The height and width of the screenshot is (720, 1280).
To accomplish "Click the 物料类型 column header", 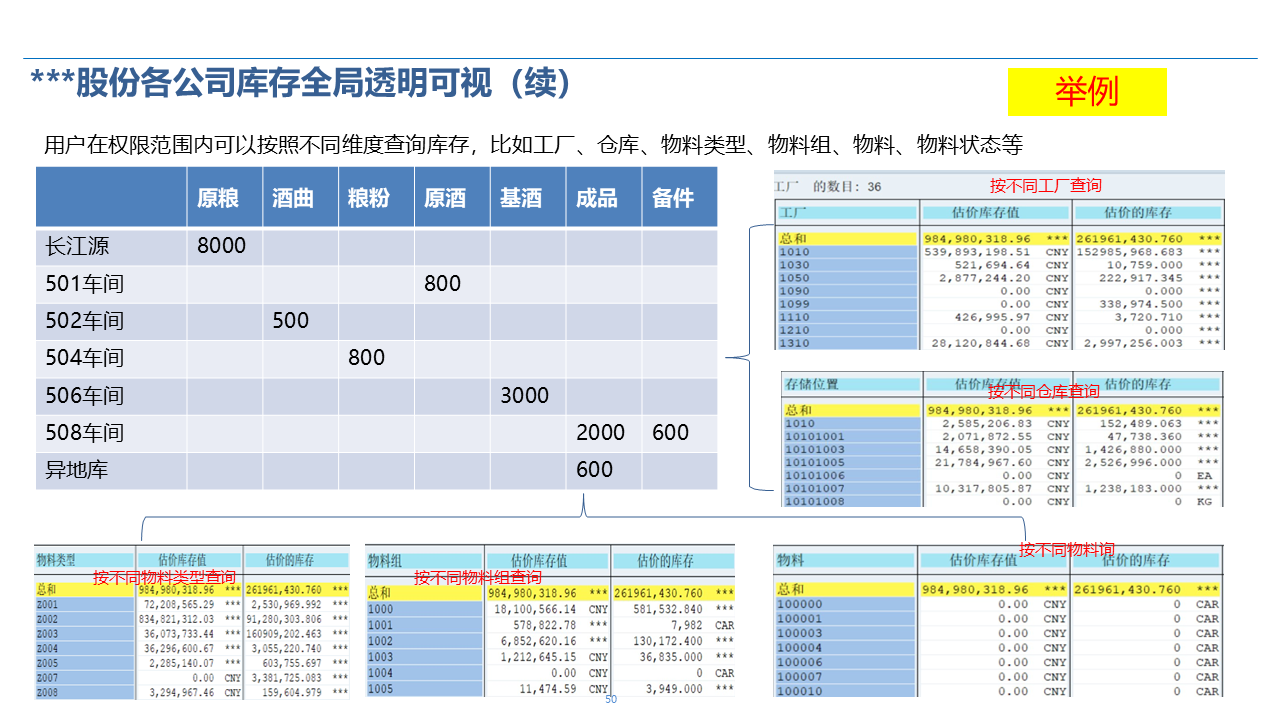I will pyautogui.click(x=84, y=560).
